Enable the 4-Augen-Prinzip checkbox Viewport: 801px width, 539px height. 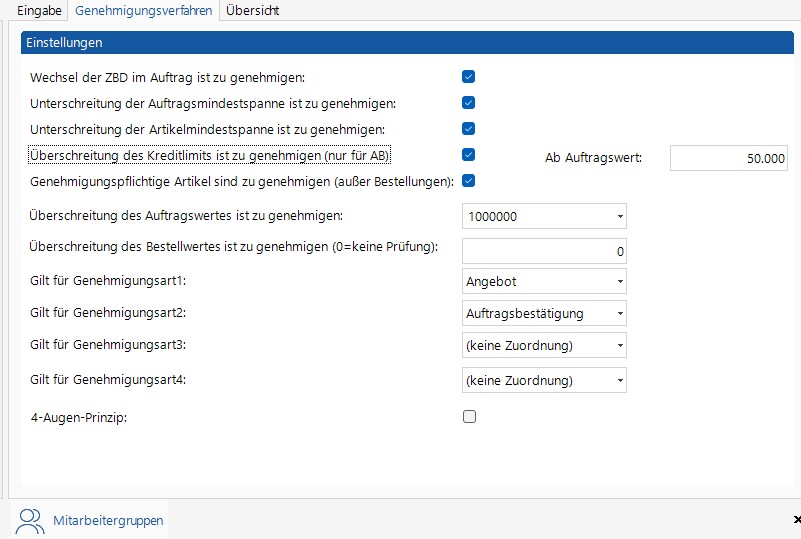tap(468, 417)
